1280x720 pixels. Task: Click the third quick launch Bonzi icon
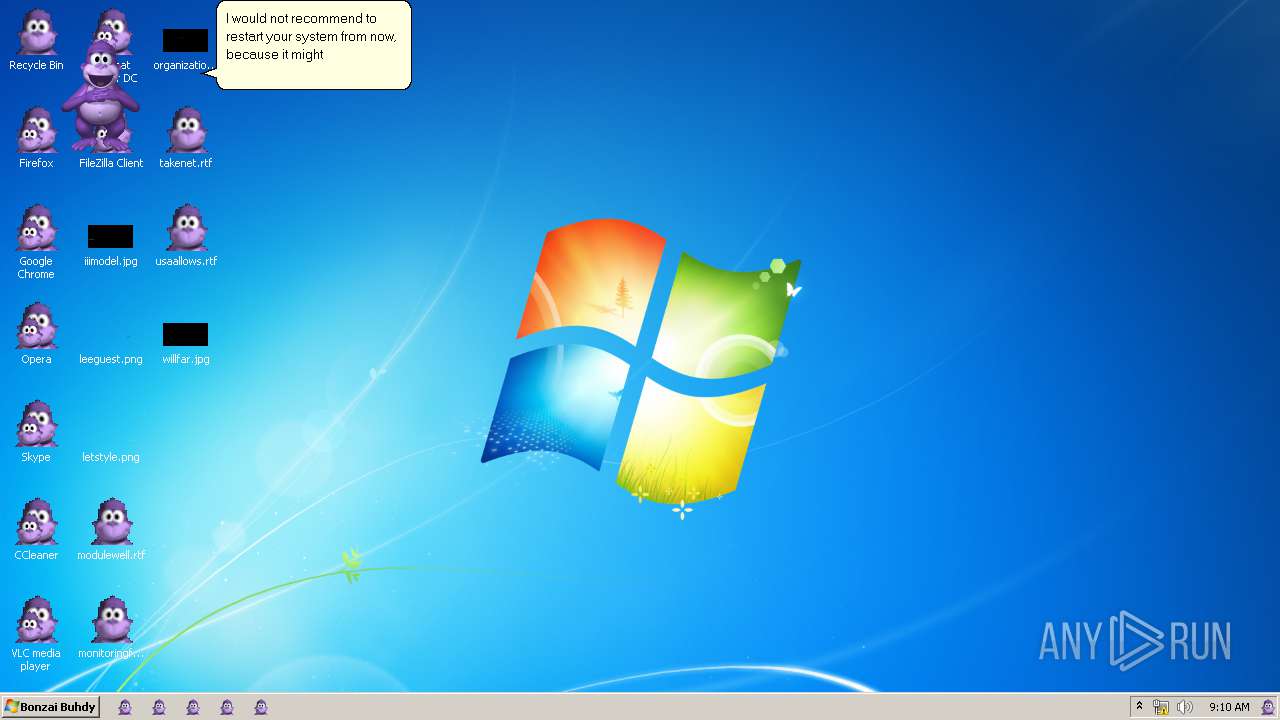(x=193, y=707)
